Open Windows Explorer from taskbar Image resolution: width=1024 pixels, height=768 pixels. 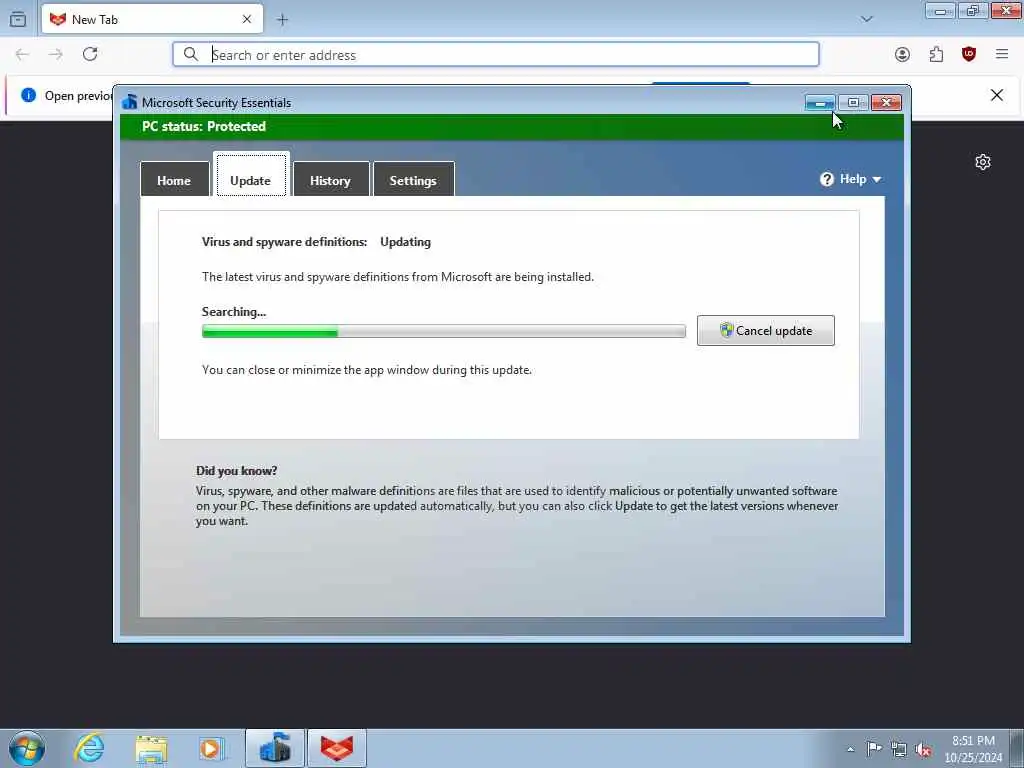point(151,748)
